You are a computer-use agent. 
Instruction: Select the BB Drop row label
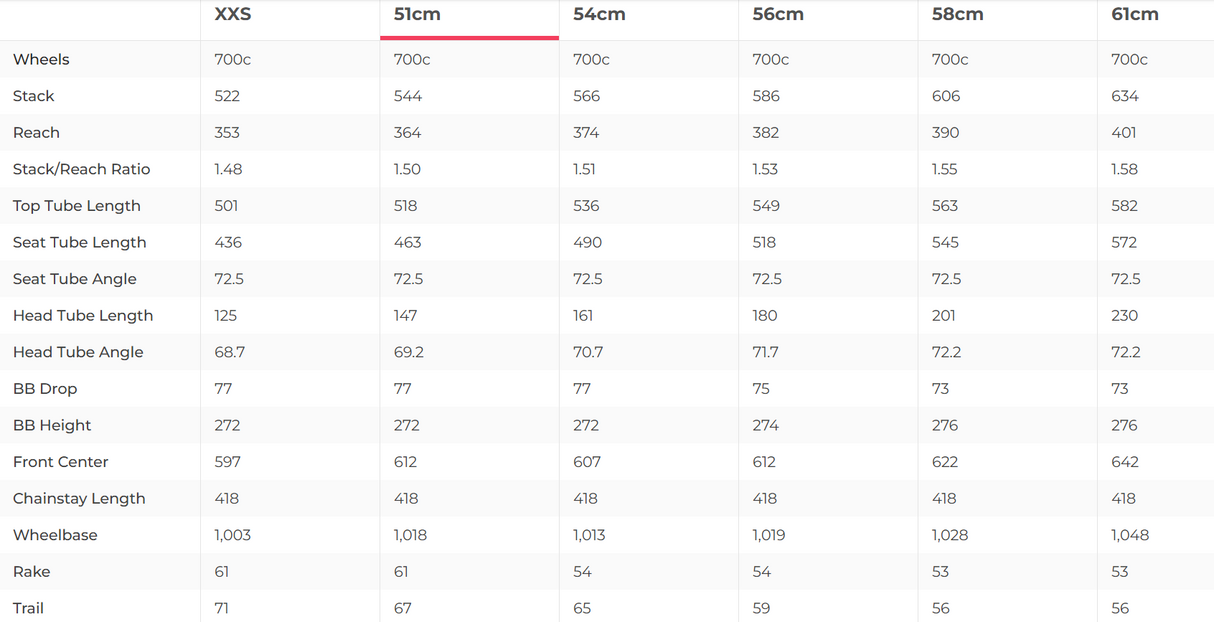45,389
